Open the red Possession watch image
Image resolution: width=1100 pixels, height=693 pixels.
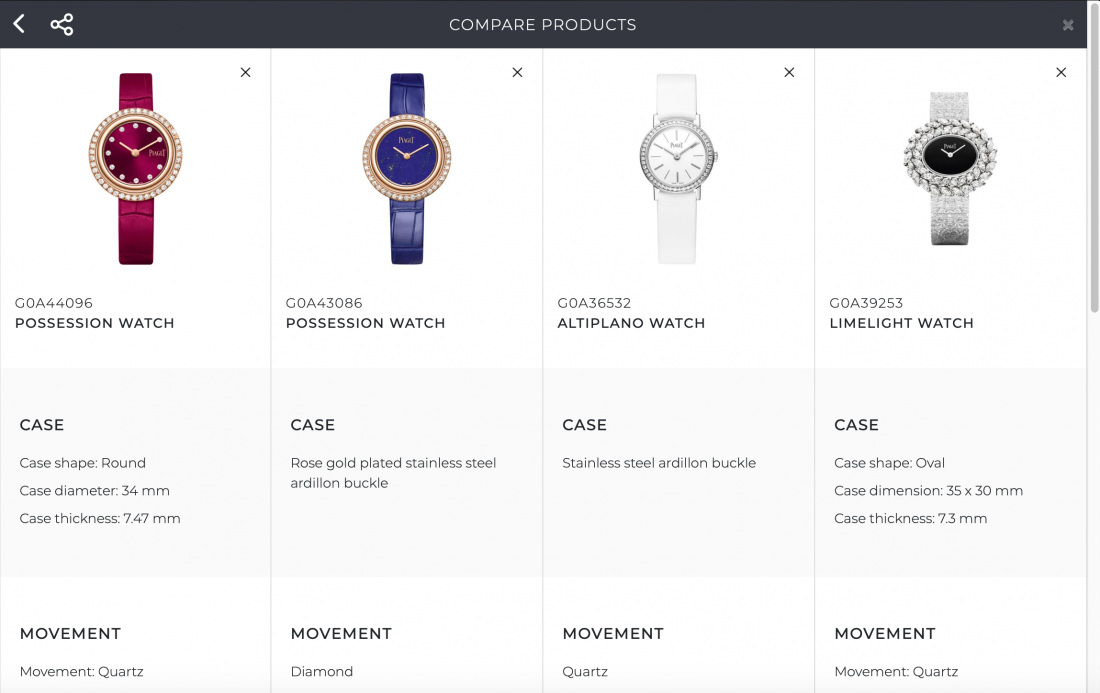[135, 168]
